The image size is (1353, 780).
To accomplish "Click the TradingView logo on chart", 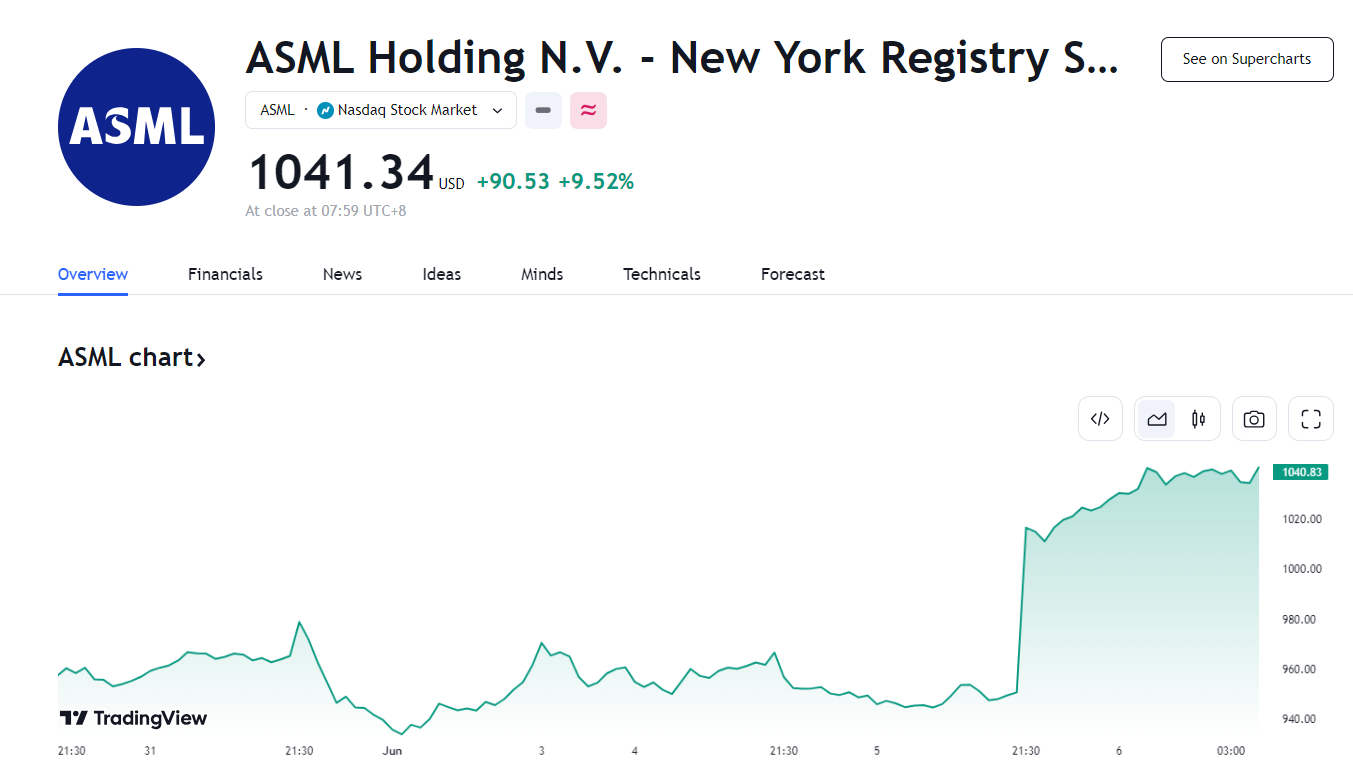I will pyautogui.click(x=134, y=718).
